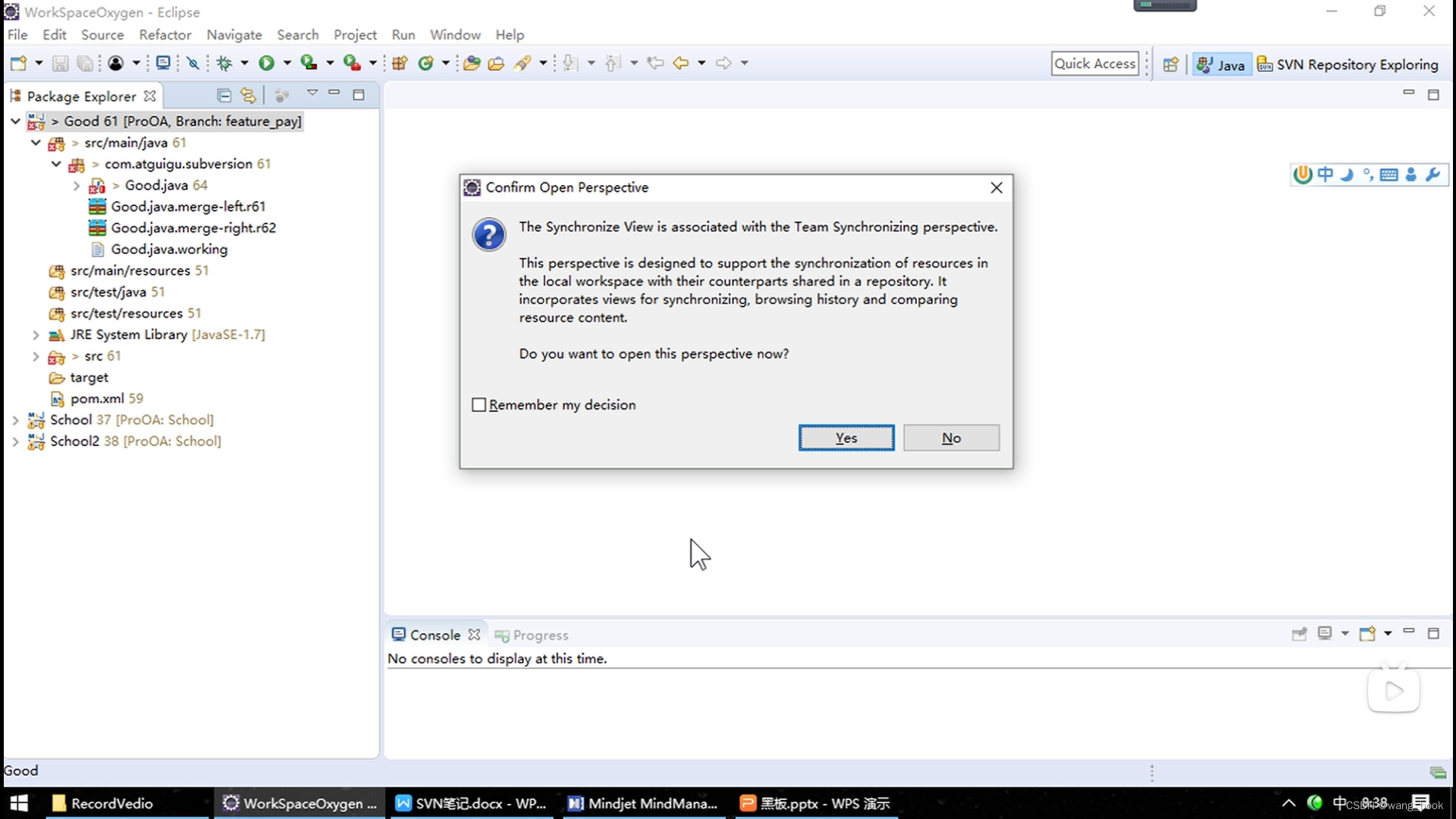Open Package Explorer View Menu triangle
The height and width of the screenshot is (819, 1456).
point(312,93)
